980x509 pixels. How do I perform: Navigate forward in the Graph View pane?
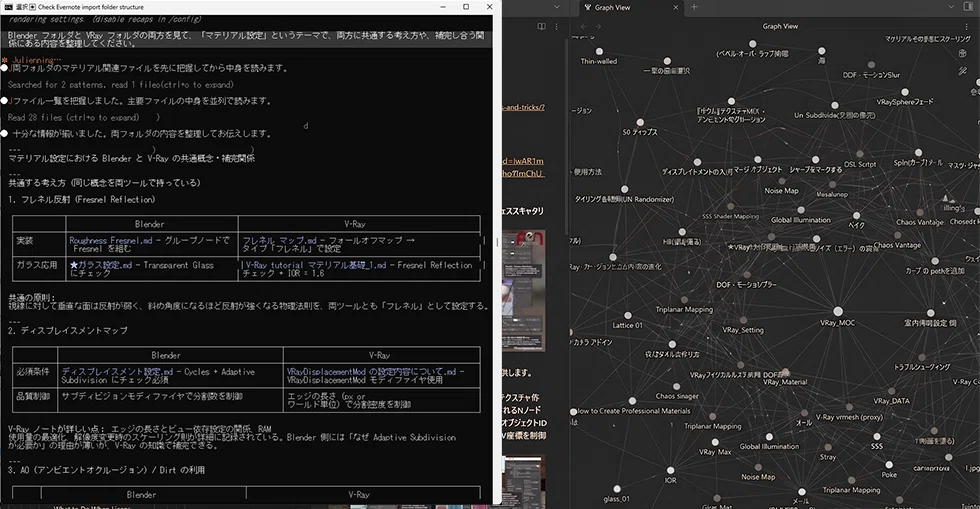point(598,26)
